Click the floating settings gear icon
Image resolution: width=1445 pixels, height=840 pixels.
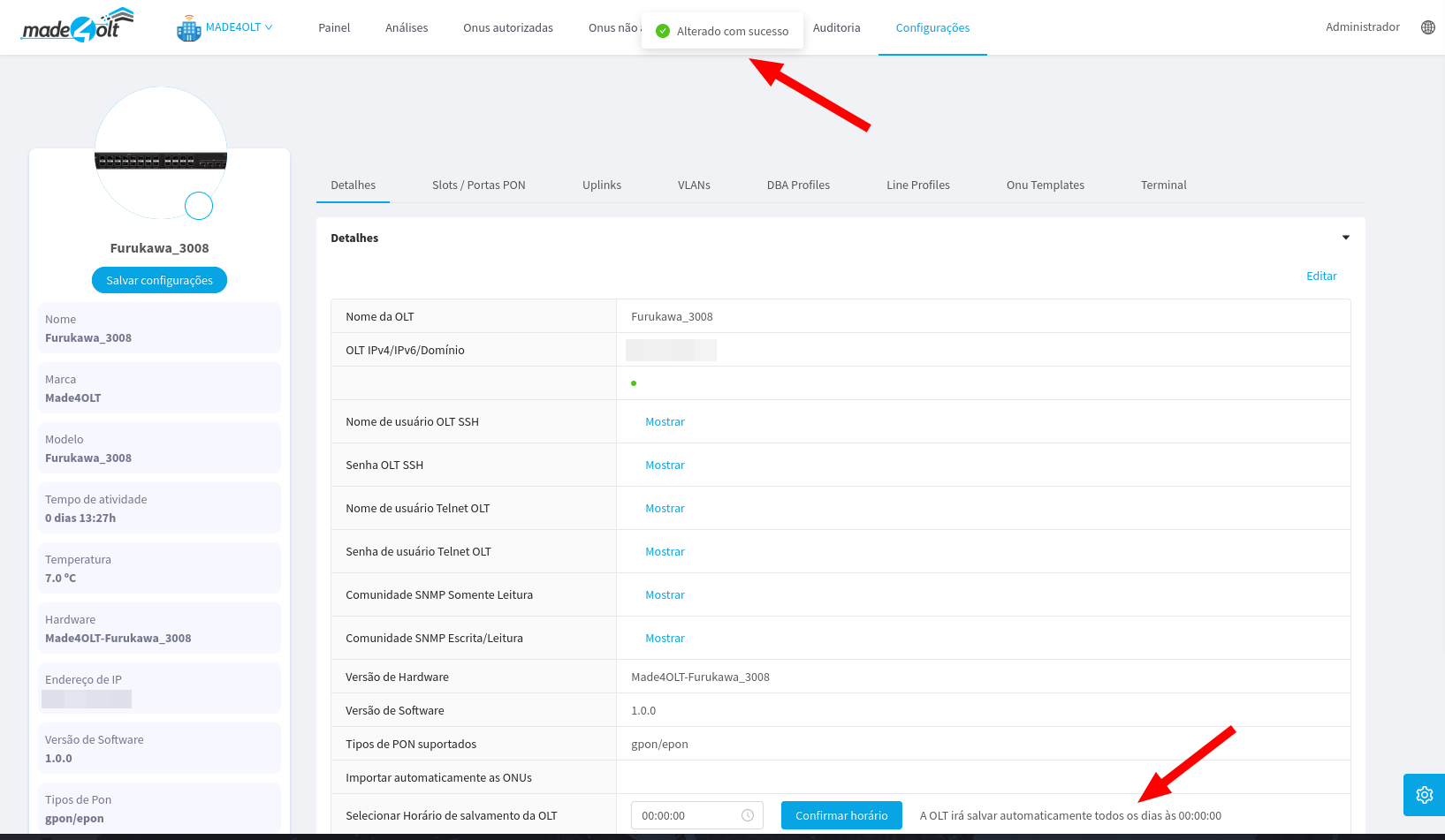pyautogui.click(x=1424, y=795)
